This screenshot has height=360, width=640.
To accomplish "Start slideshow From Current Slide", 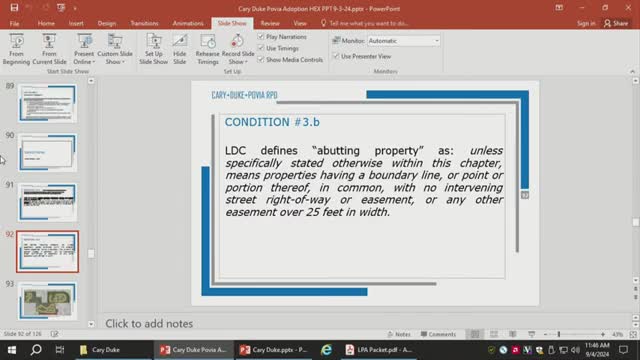I will point(49,49).
